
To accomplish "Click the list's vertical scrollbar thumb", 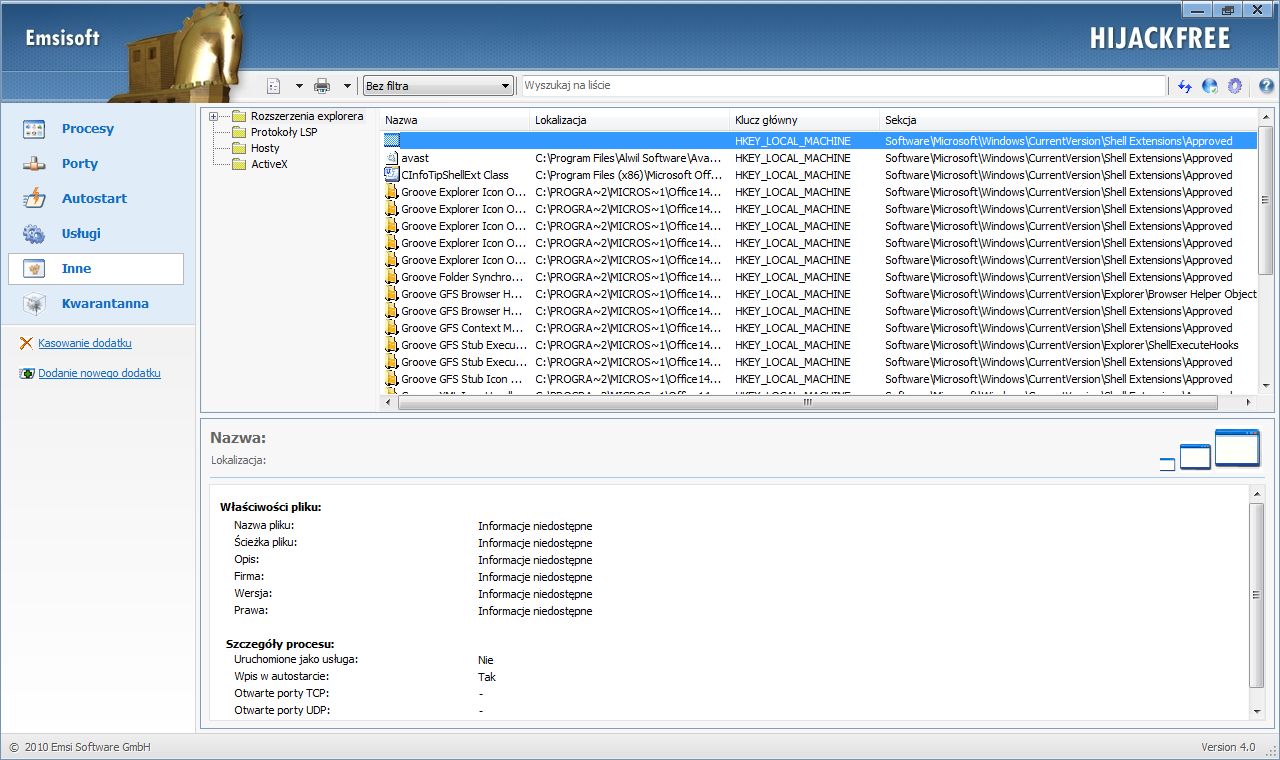I will (x=1266, y=200).
